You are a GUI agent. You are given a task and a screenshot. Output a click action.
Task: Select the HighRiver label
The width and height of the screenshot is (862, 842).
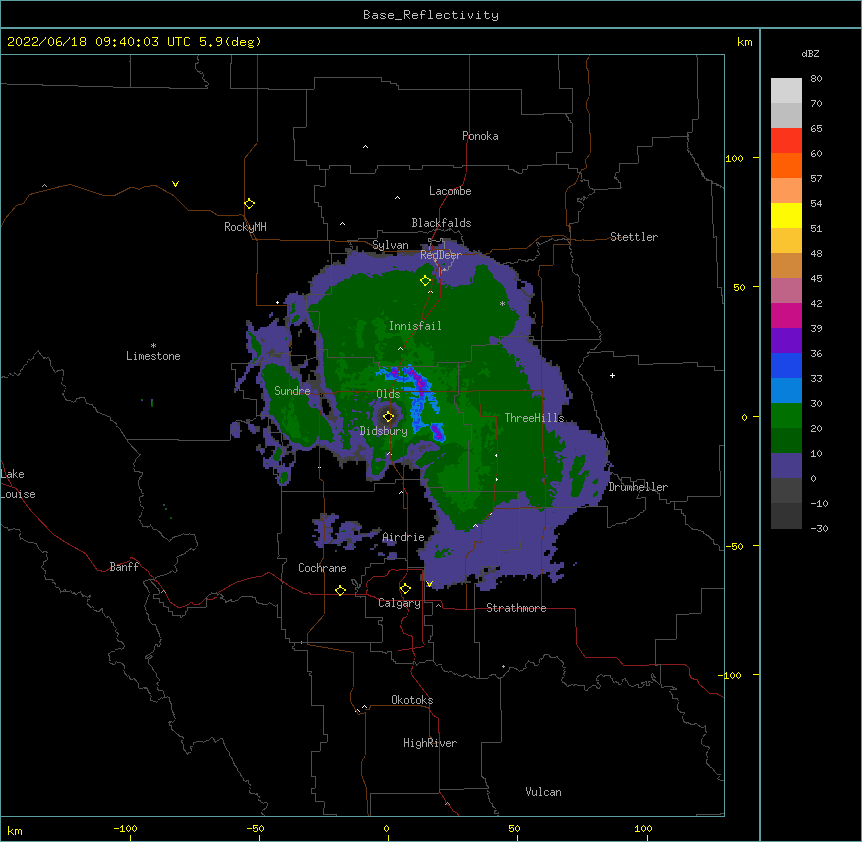(x=430, y=743)
